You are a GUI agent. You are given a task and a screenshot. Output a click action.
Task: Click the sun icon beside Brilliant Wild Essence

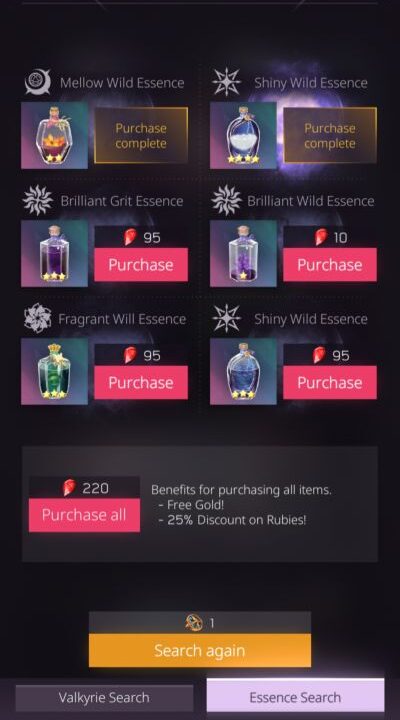[226, 200]
